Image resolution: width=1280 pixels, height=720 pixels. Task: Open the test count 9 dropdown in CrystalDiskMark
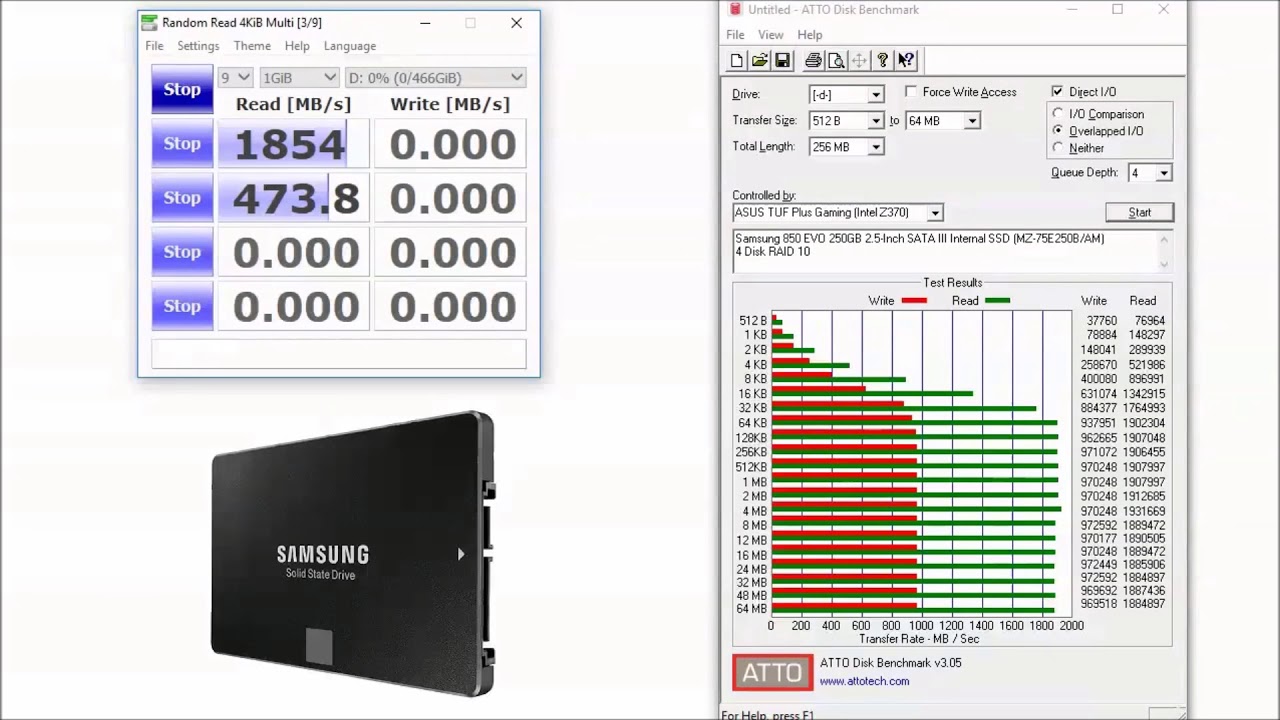(x=235, y=77)
